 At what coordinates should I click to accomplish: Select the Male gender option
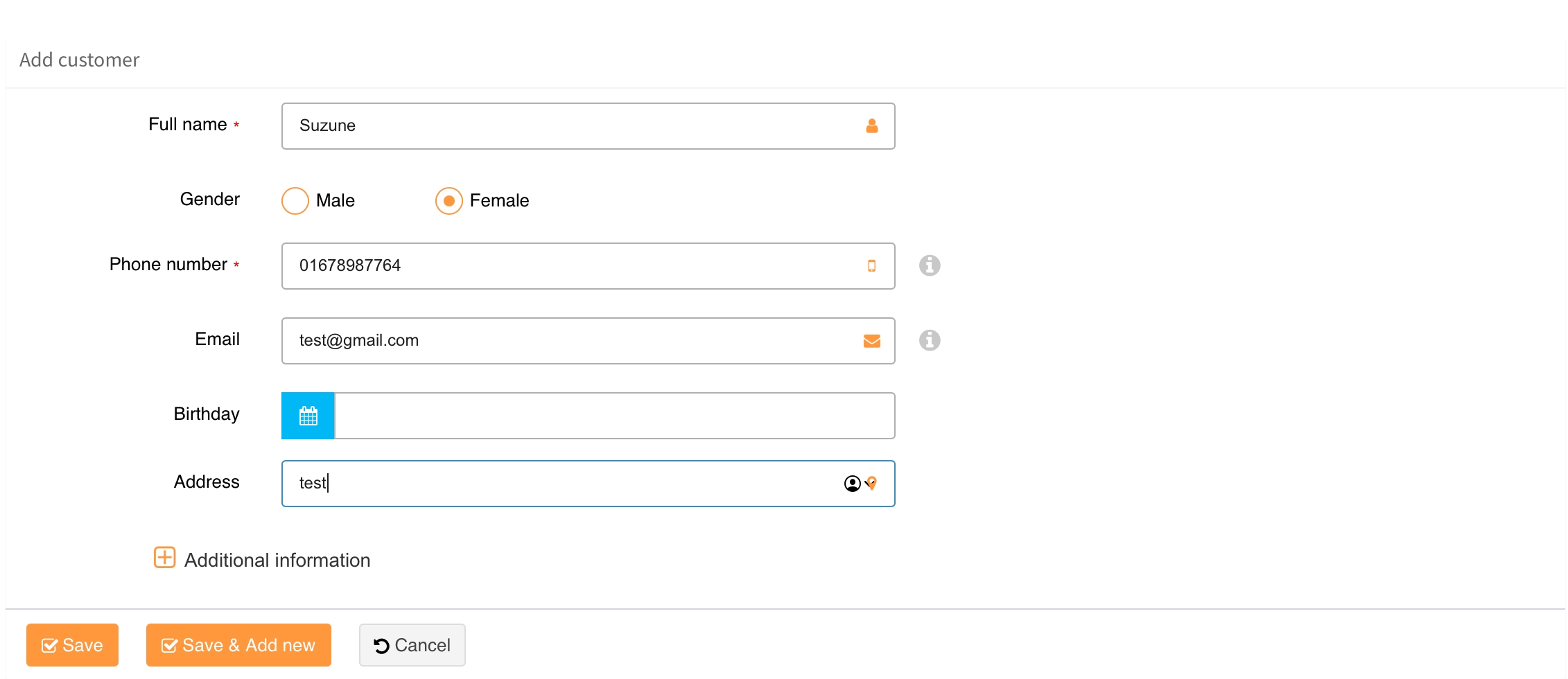[x=295, y=201]
